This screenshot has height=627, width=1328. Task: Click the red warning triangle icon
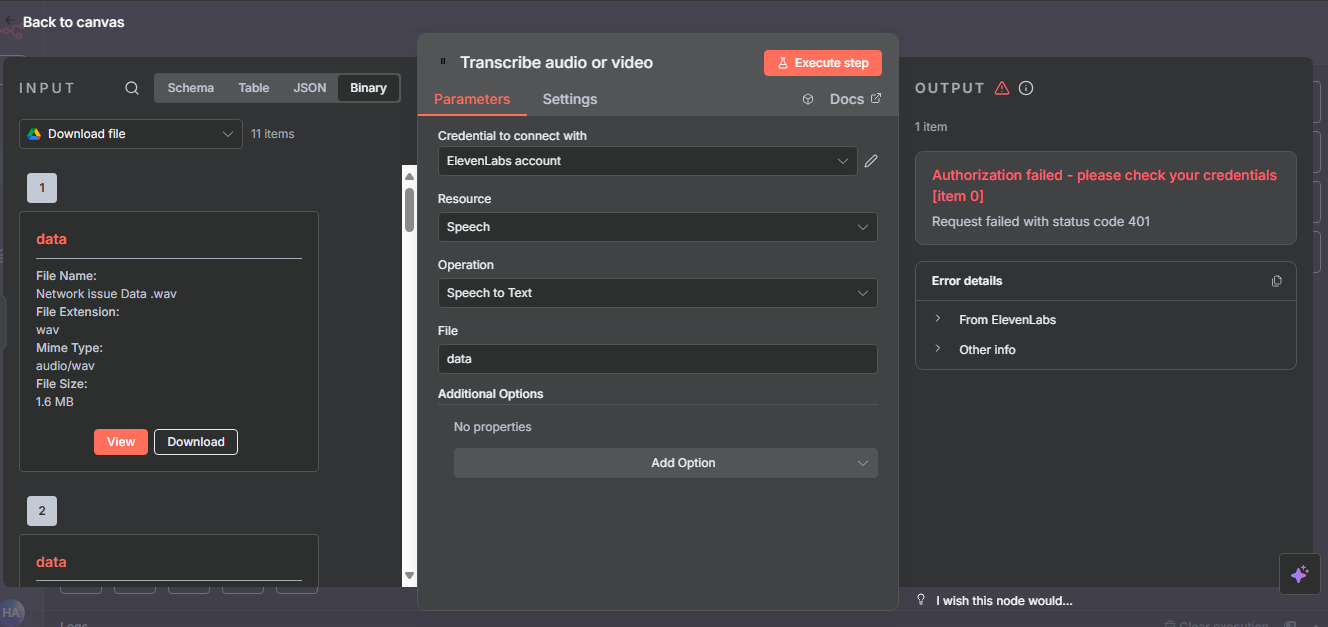click(1002, 88)
